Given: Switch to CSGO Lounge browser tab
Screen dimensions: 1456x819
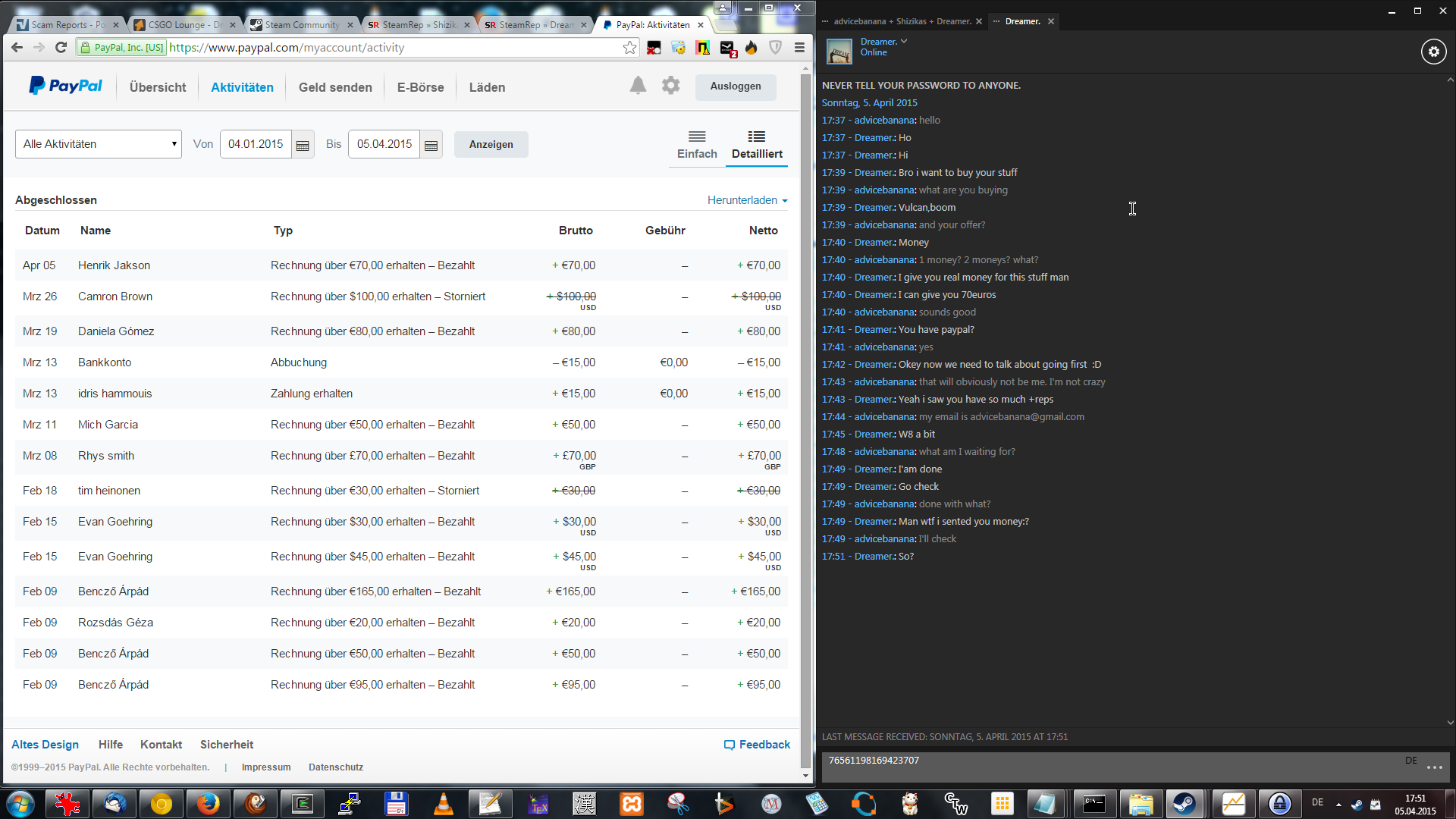Looking at the screenshot, I should click(x=182, y=25).
